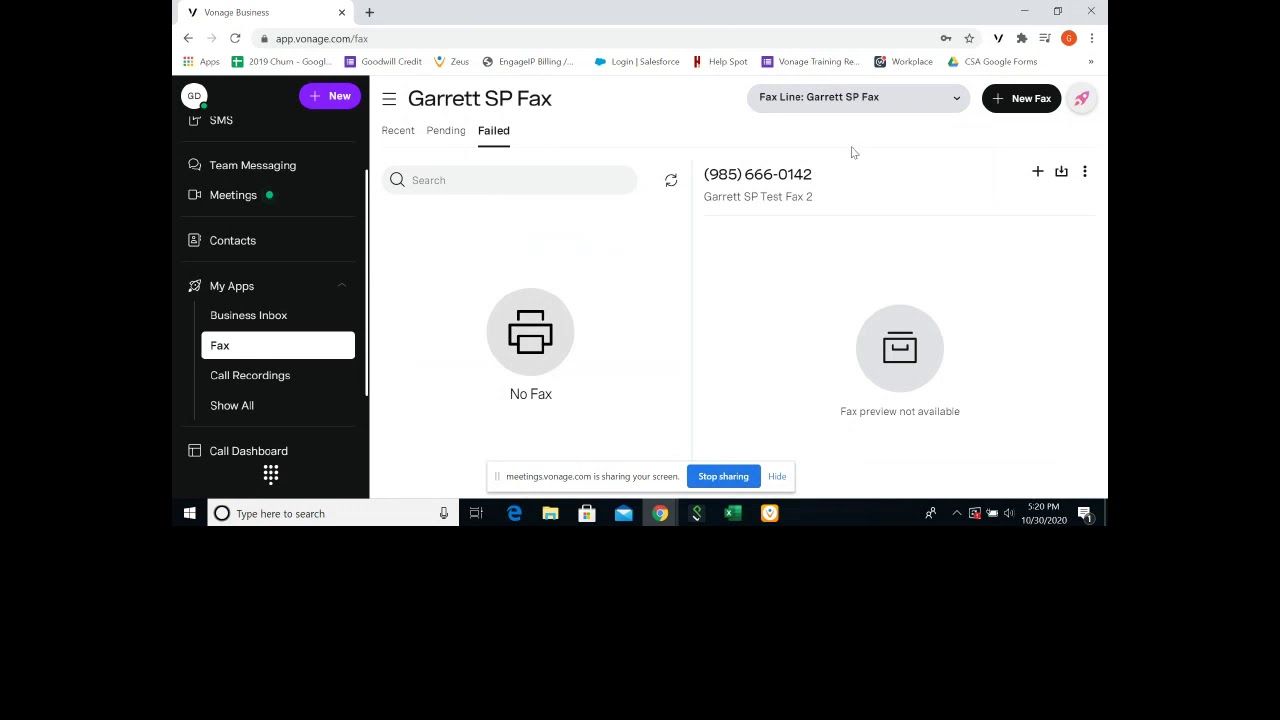Image resolution: width=1280 pixels, height=720 pixels.
Task: Open the hamburger menu icon
Action: pos(389,99)
